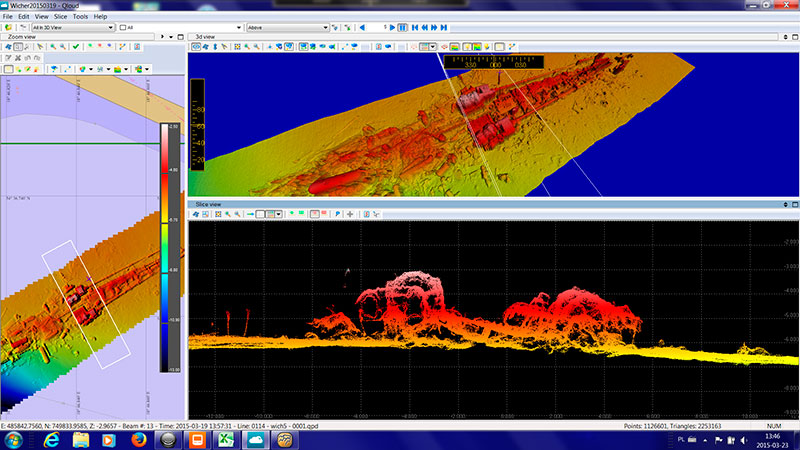Toggle the 'All' checkbox in top toolbar

click(123, 28)
